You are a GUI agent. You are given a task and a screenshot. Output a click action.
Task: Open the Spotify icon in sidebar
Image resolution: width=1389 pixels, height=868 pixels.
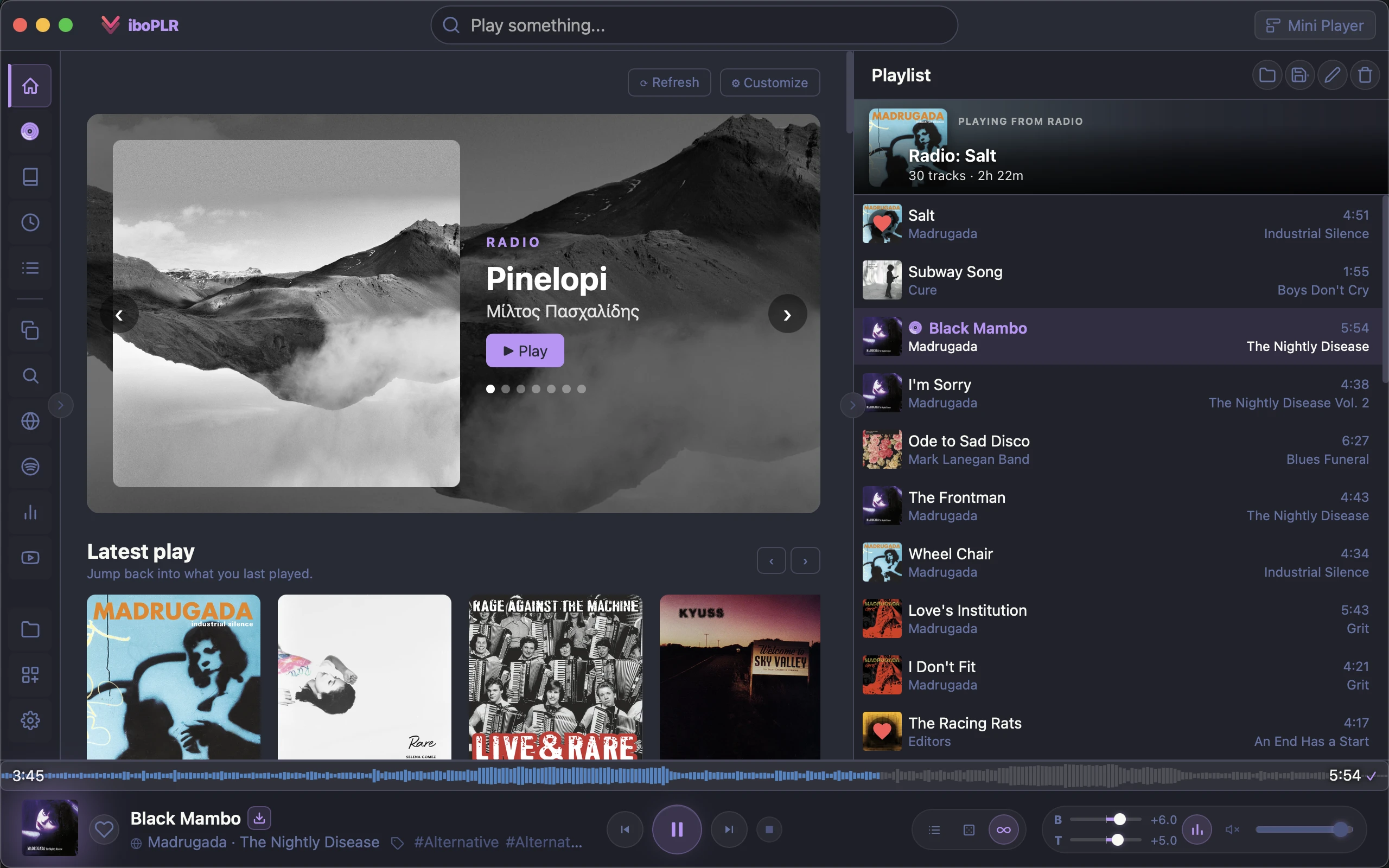point(30,467)
